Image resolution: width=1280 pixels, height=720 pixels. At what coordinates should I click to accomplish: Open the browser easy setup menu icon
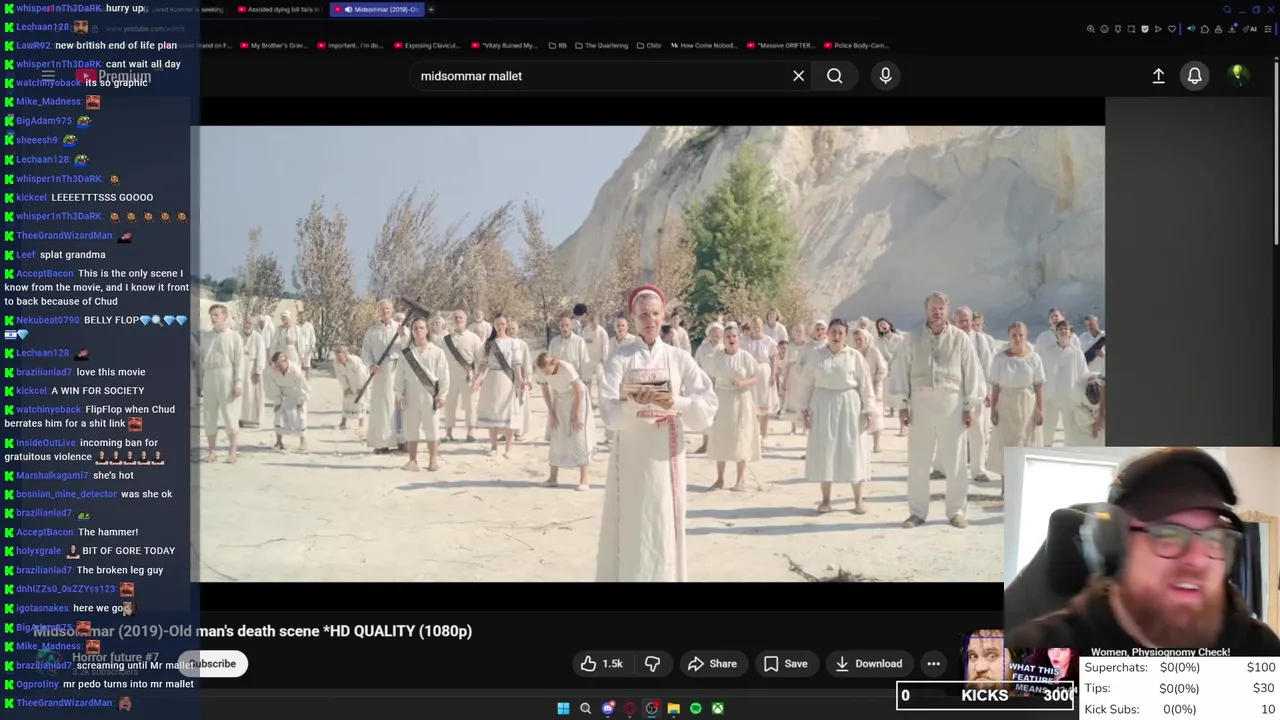coord(1267,29)
